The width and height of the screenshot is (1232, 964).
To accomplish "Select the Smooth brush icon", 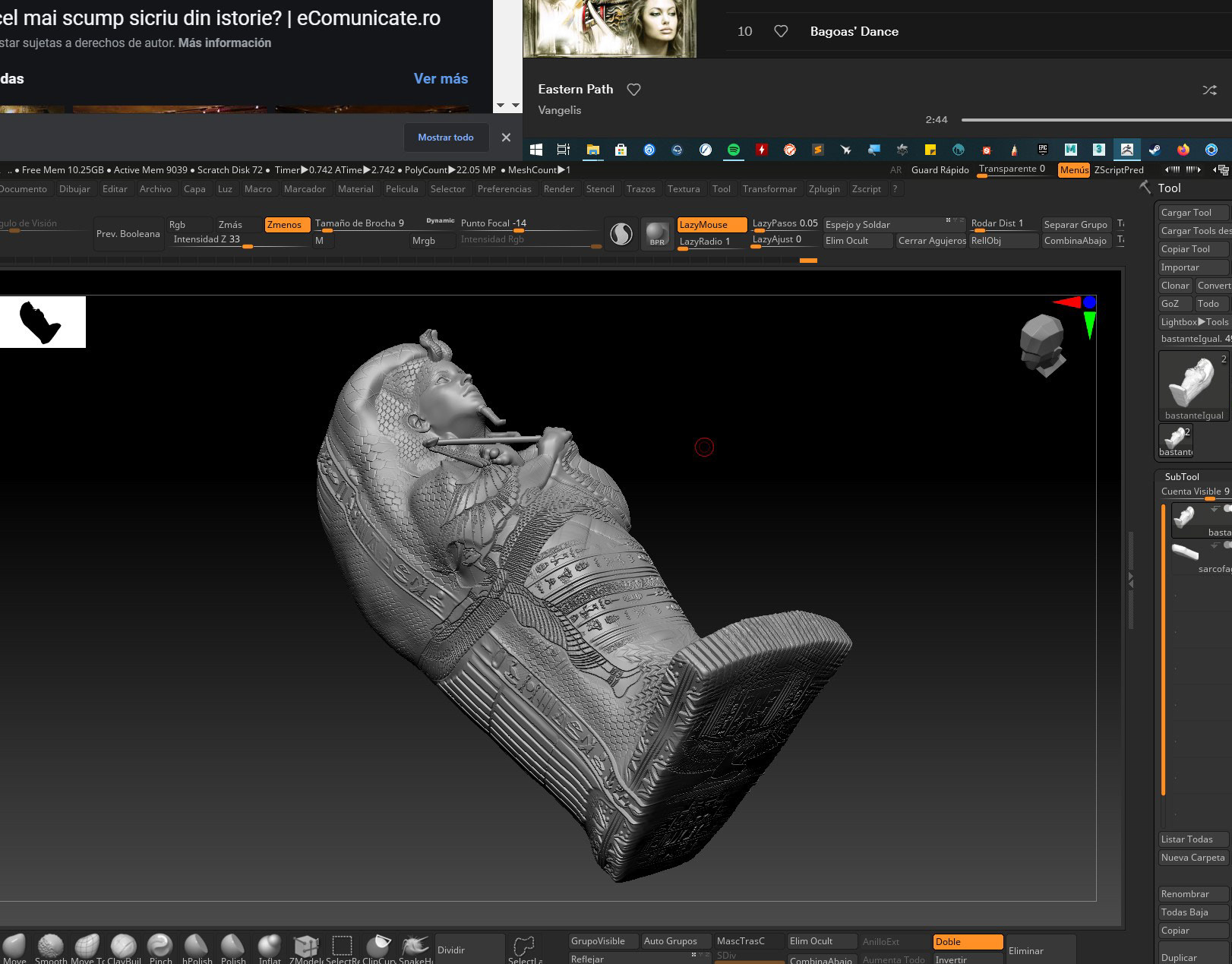I will (x=50, y=947).
